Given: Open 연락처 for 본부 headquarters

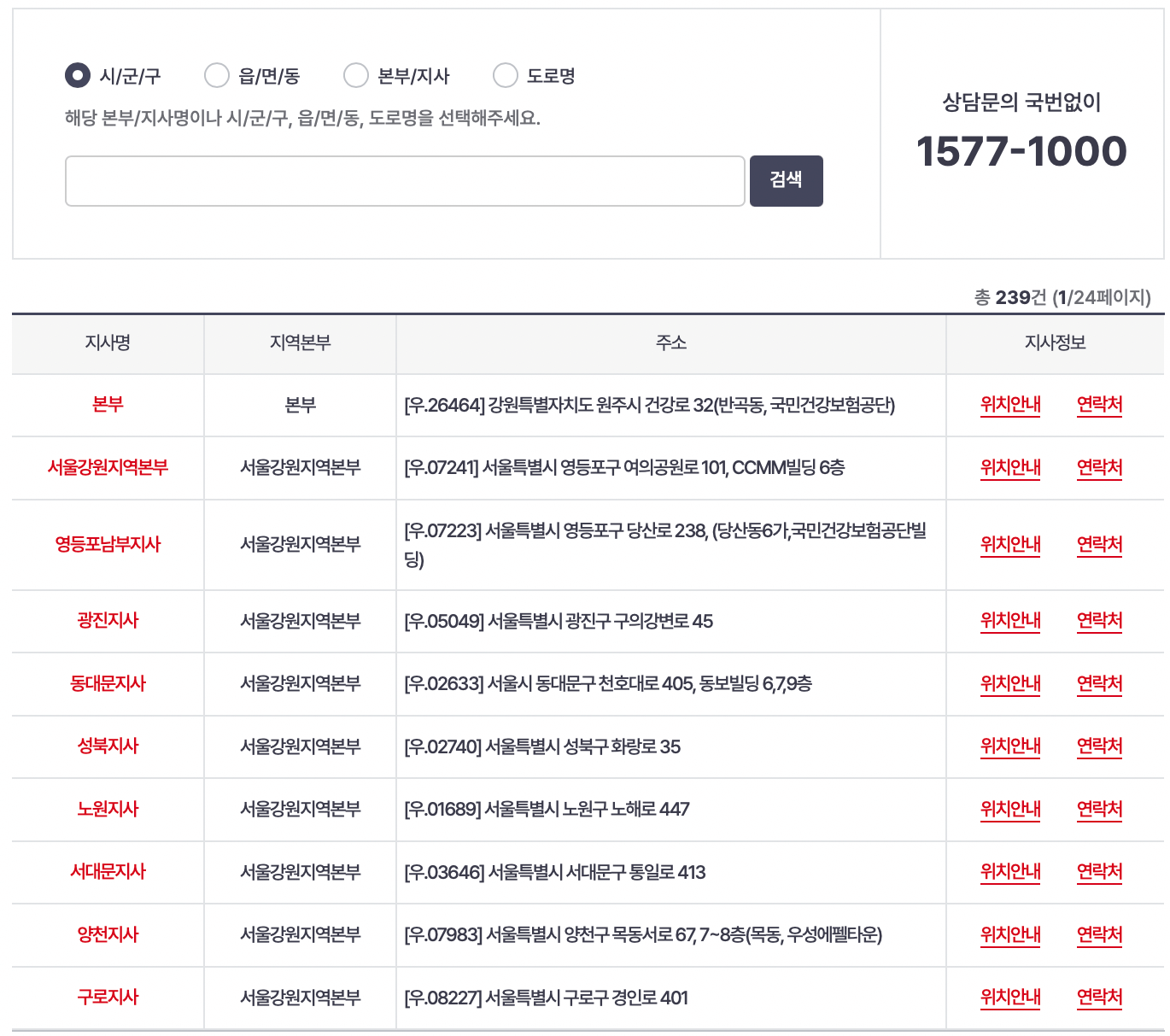Looking at the screenshot, I should (1099, 405).
